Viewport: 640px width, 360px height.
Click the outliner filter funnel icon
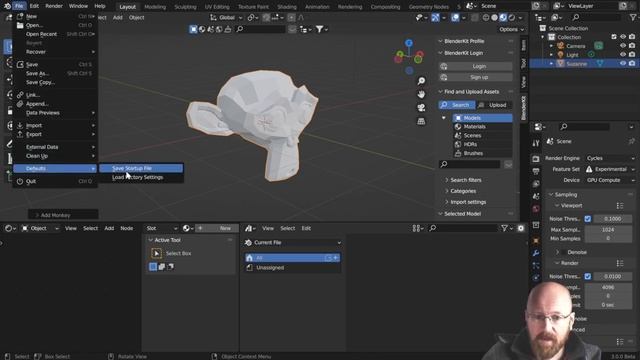point(633,18)
